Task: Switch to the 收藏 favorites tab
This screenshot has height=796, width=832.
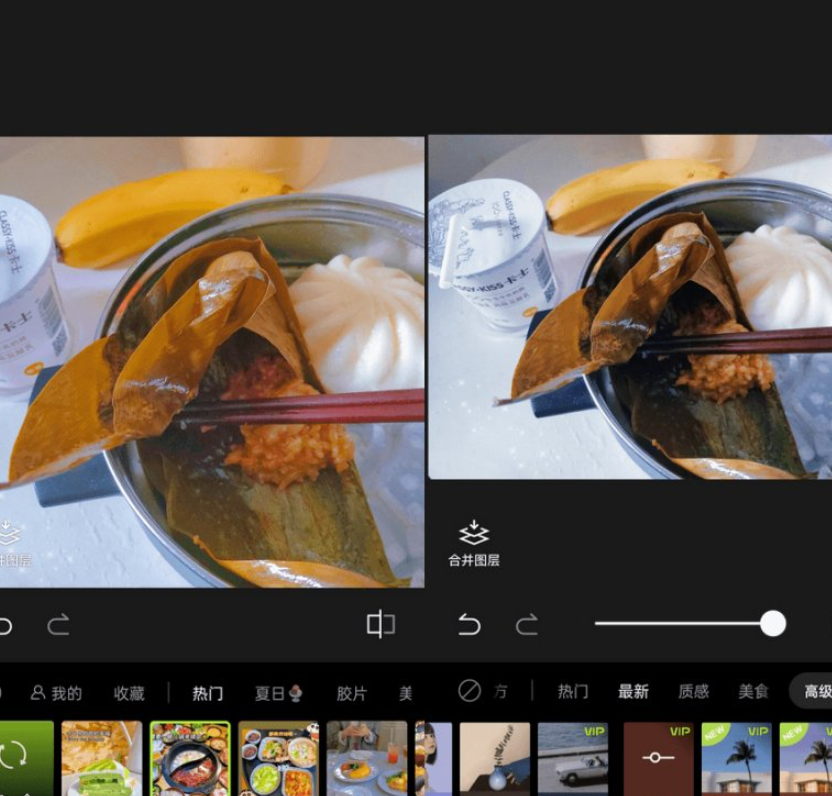Action: click(129, 693)
